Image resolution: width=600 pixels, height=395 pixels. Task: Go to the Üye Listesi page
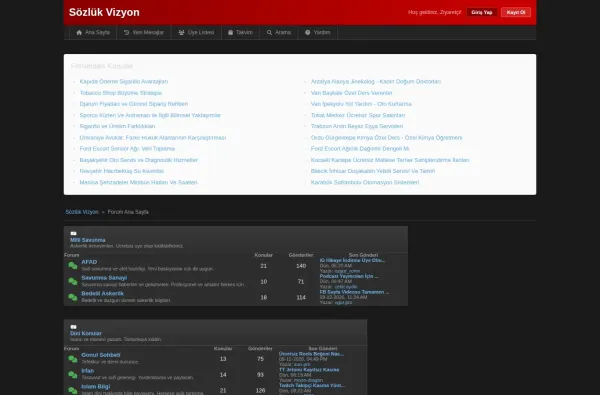(x=196, y=33)
